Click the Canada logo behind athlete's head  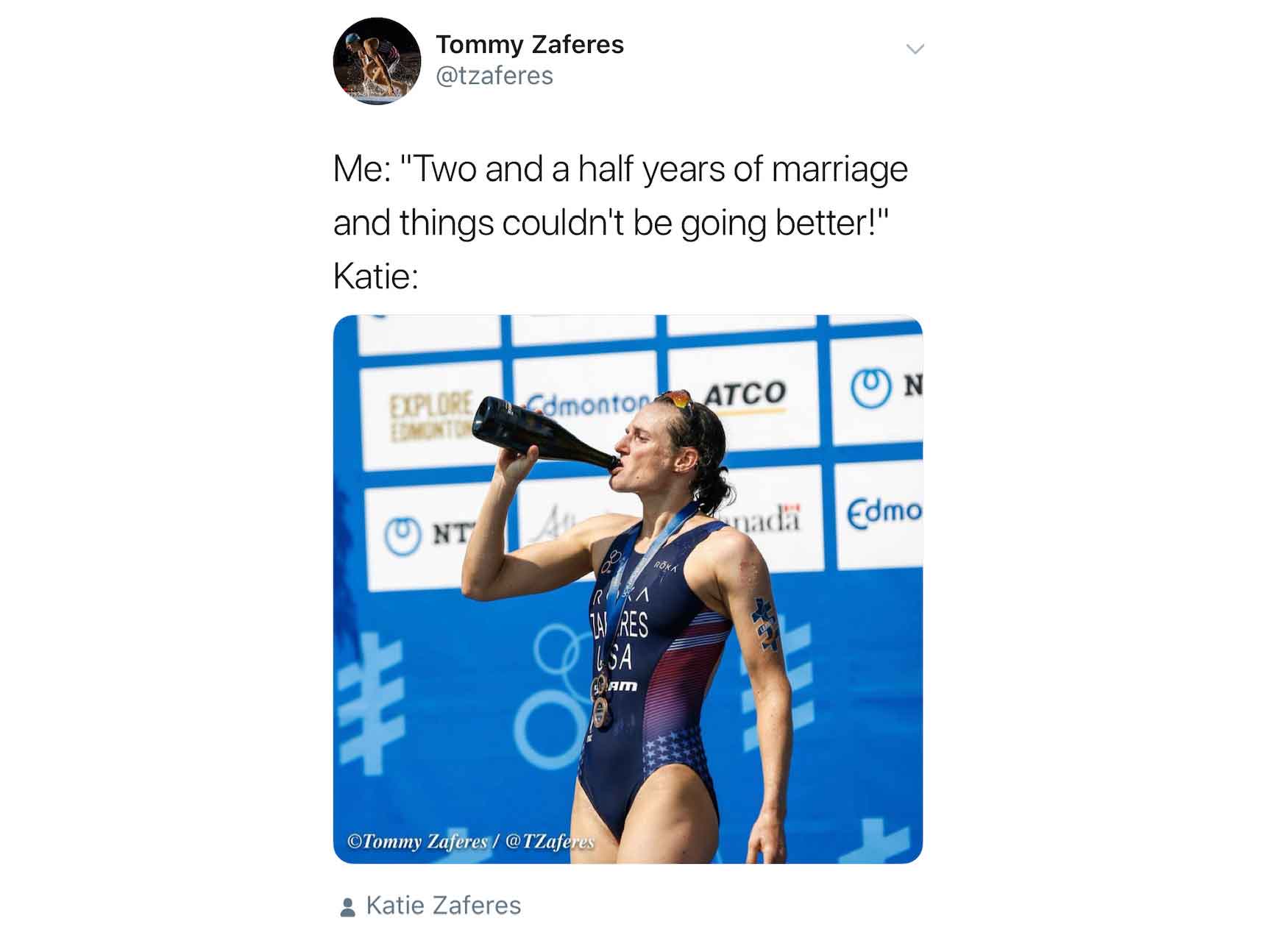point(765,519)
